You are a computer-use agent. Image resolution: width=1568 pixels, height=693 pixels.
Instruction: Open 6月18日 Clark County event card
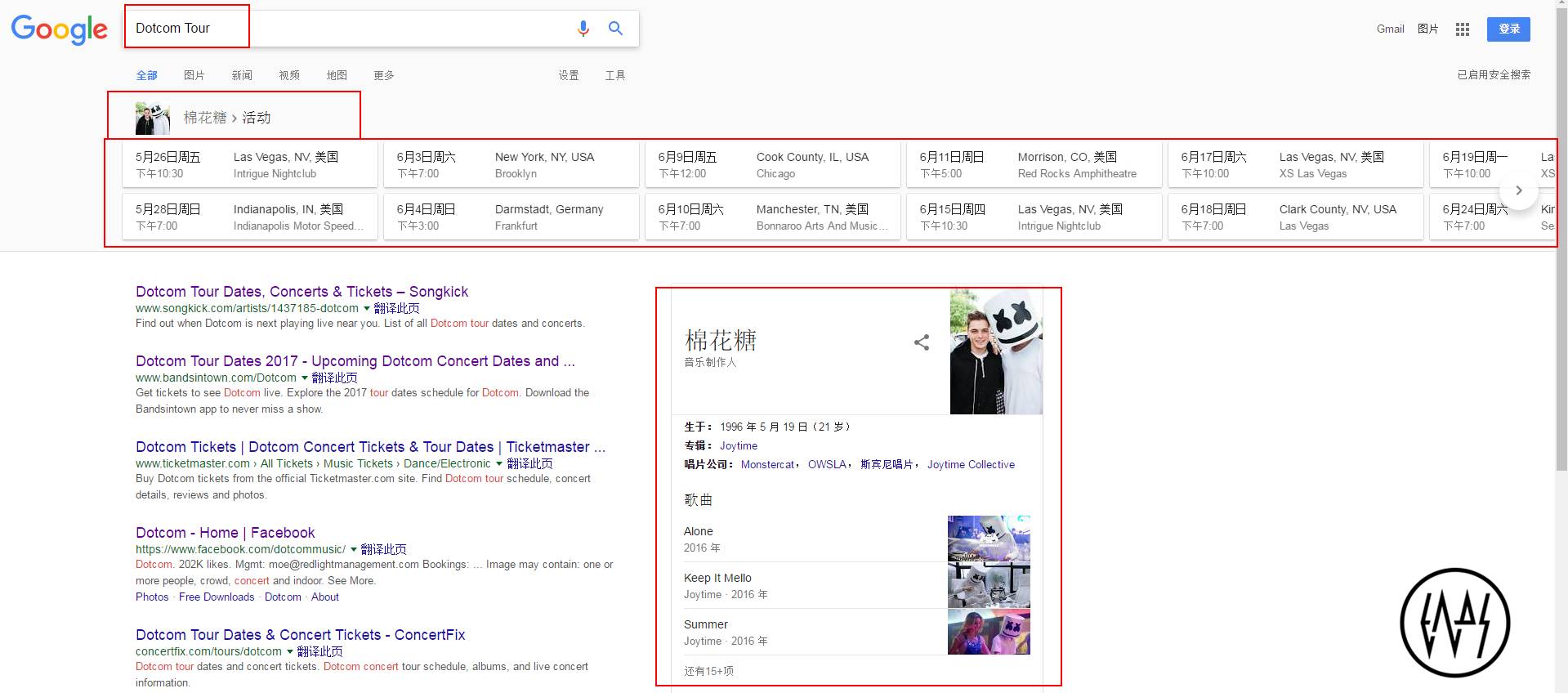[1296, 217]
